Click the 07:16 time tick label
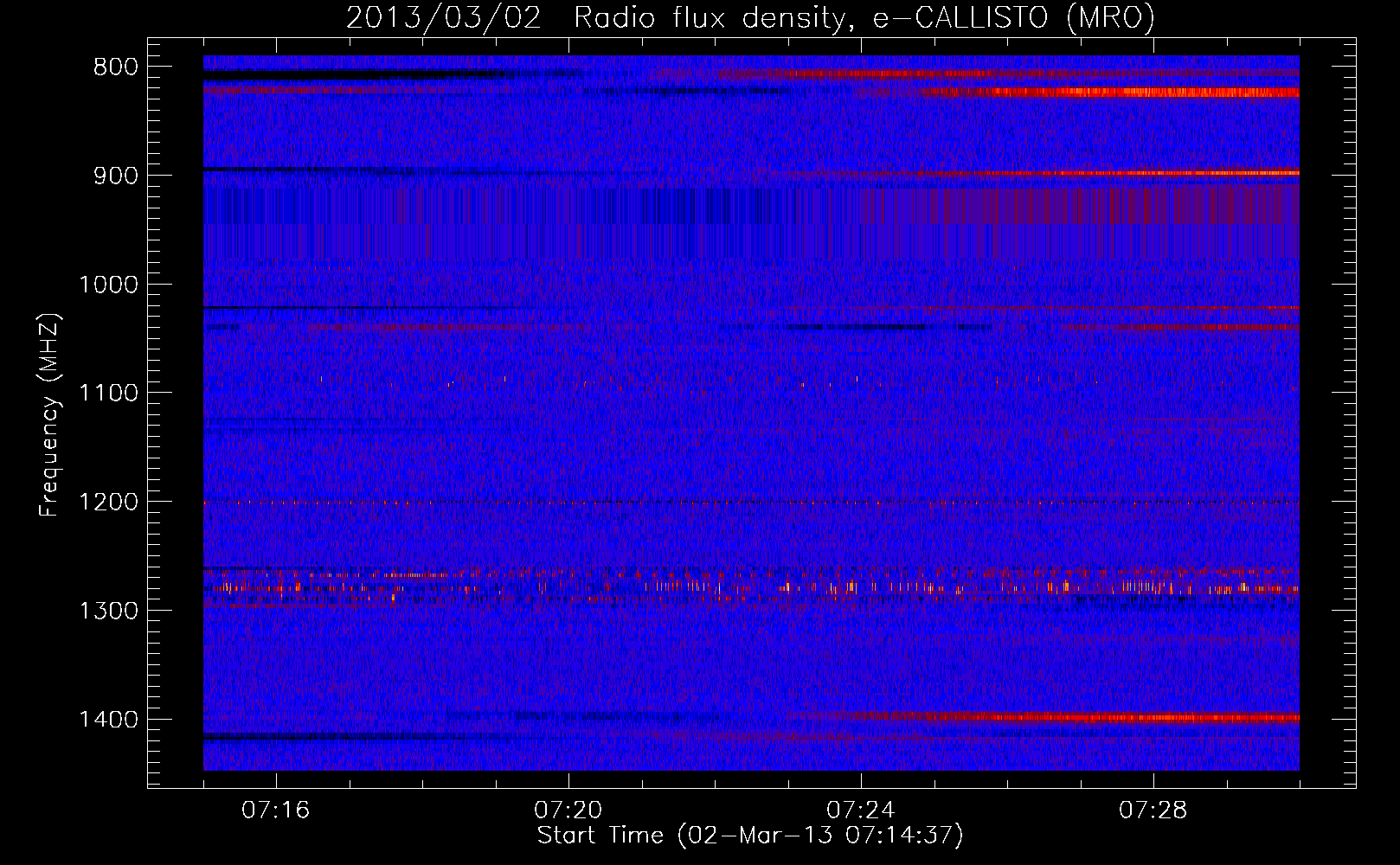The width and height of the screenshot is (1400, 865). (276, 811)
